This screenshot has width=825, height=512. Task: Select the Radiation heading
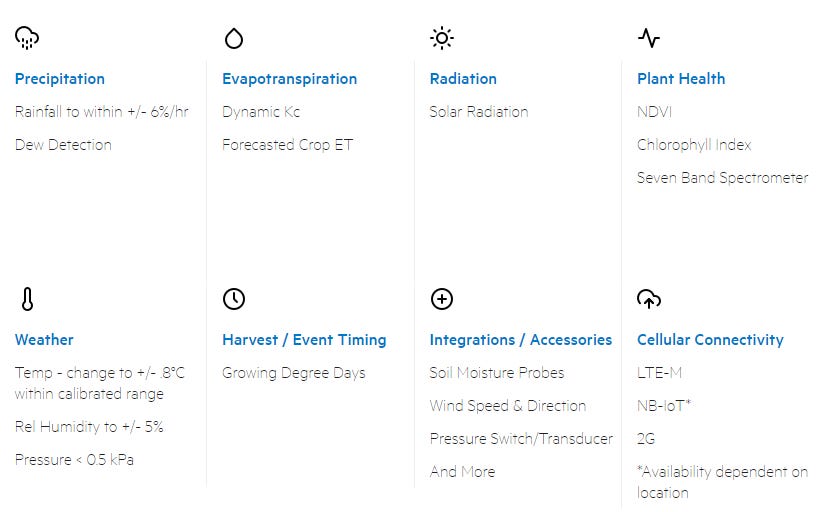(463, 79)
